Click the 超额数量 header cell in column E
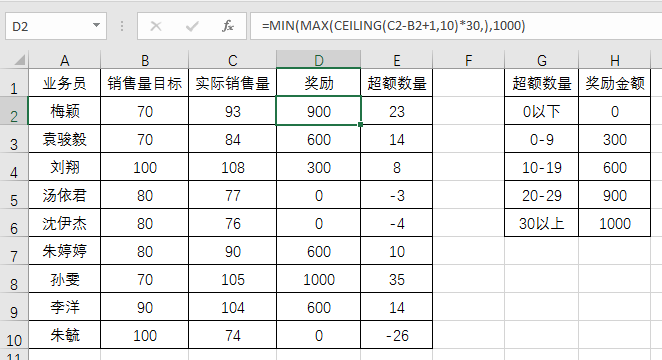This screenshot has height=360, width=662. click(397, 83)
